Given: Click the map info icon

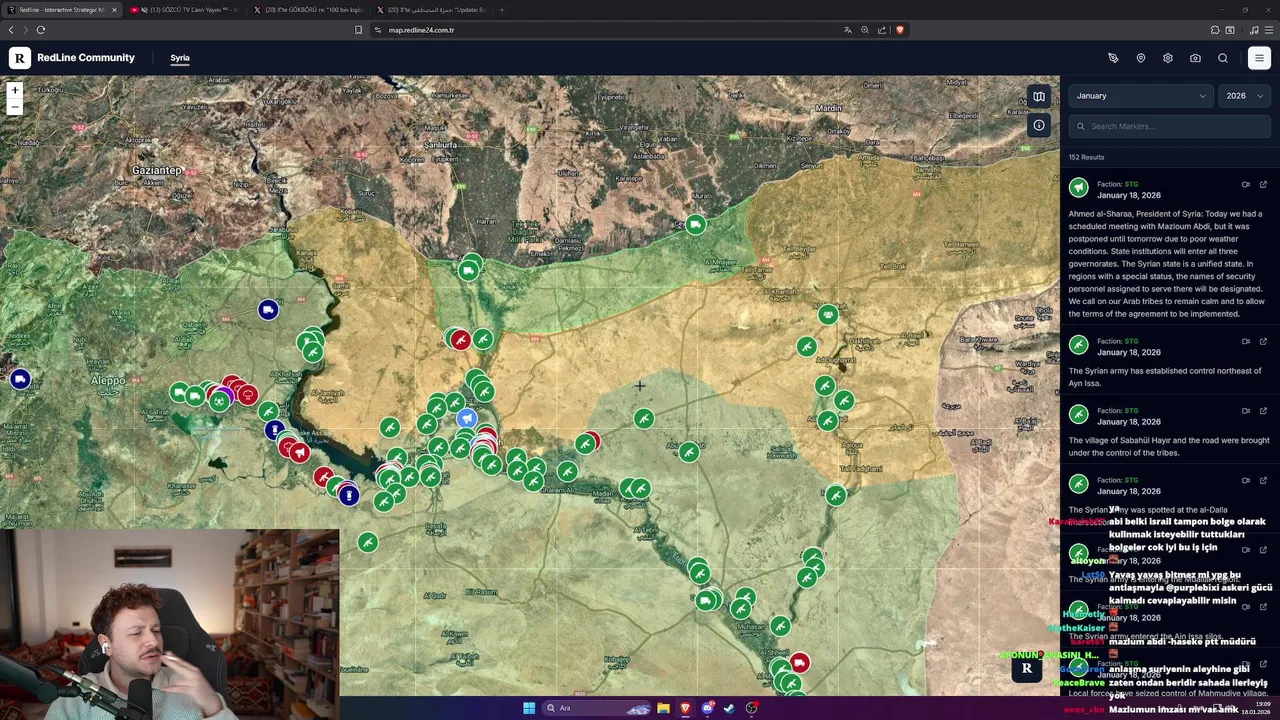Looking at the screenshot, I should point(1039,125).
